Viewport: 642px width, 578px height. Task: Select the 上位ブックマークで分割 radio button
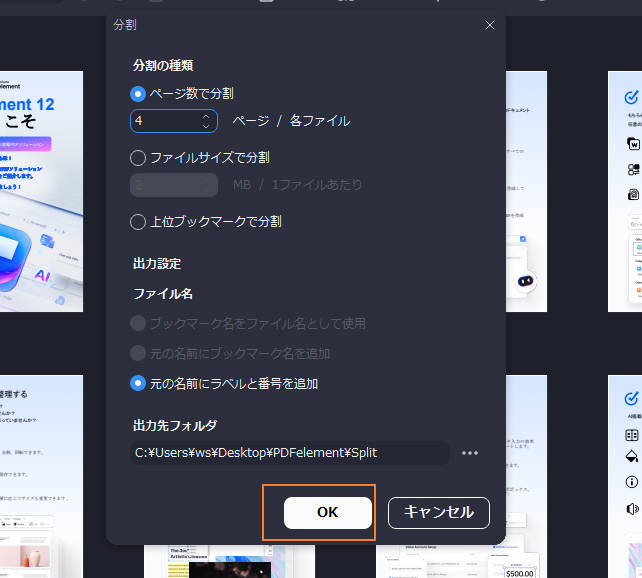[x=138, y=222]
